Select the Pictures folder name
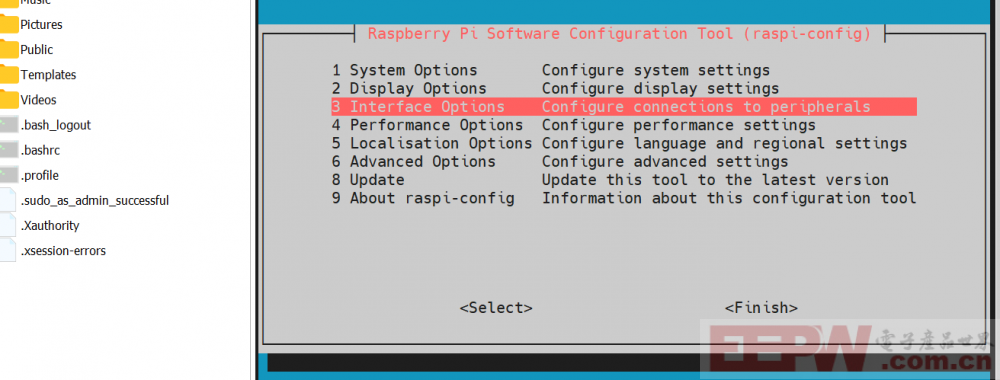Screen dimensions: 1000x380 (41, 25)
